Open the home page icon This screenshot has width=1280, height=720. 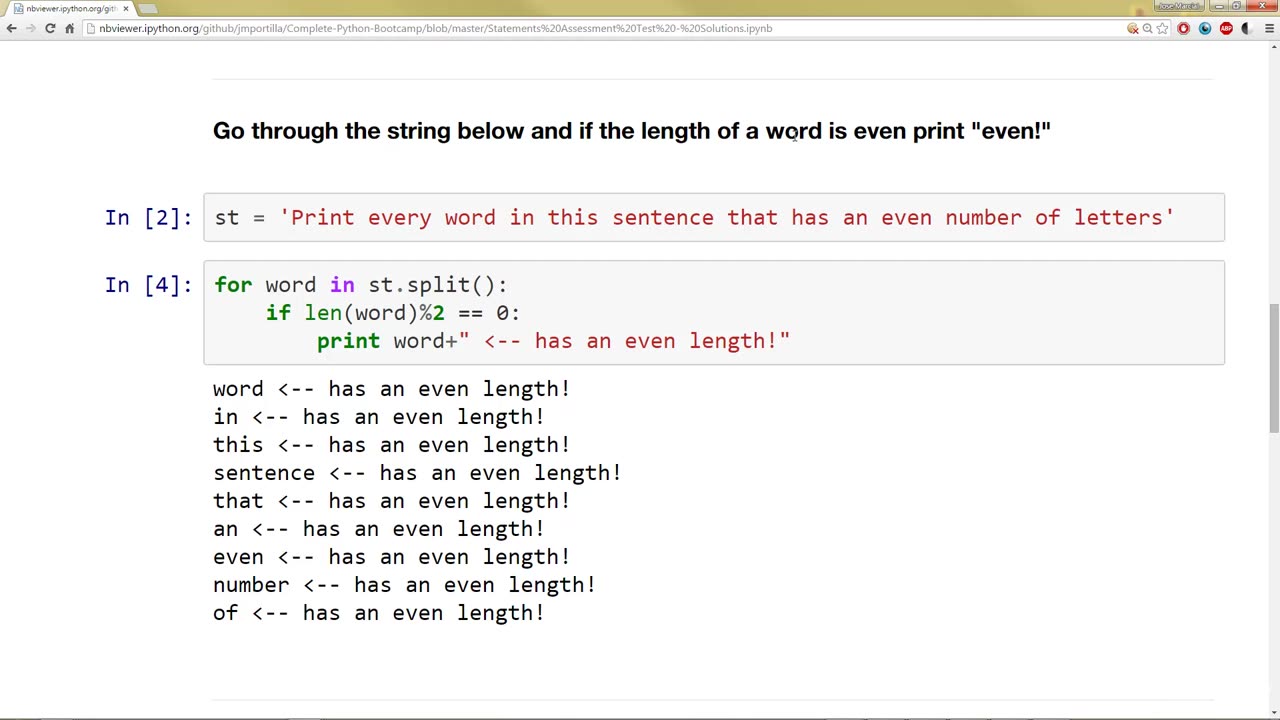coord(69,28)
